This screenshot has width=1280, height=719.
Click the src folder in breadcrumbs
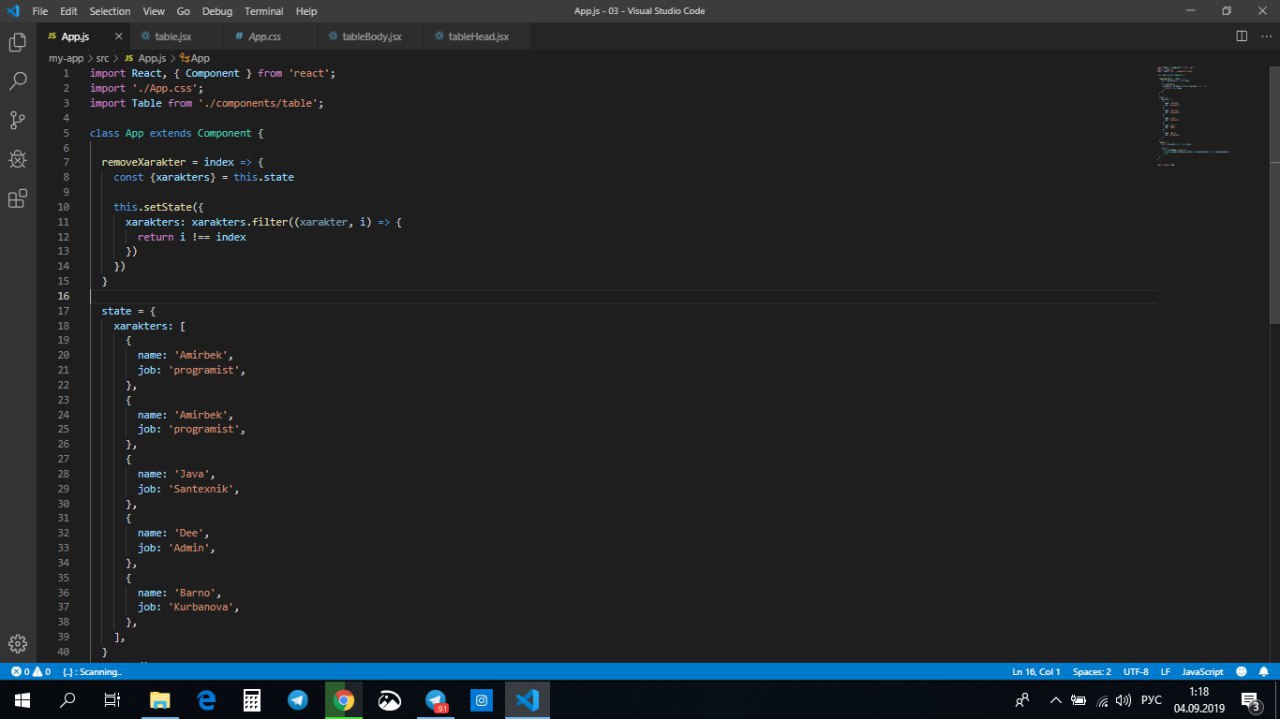coord(102,58)
